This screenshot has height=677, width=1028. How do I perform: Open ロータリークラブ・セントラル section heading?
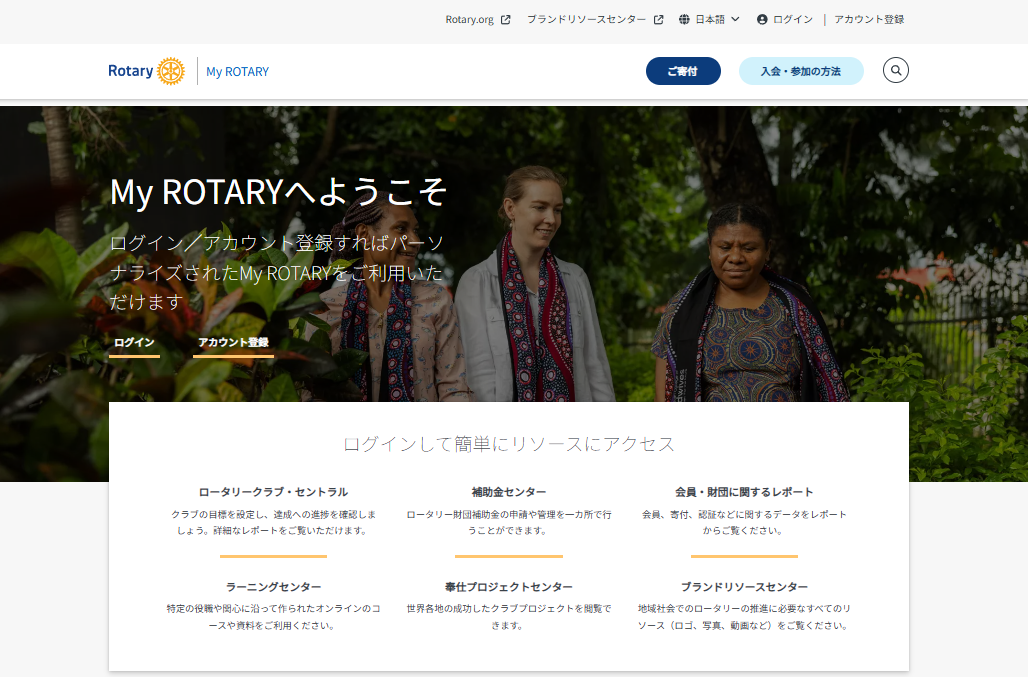[274, 492]
